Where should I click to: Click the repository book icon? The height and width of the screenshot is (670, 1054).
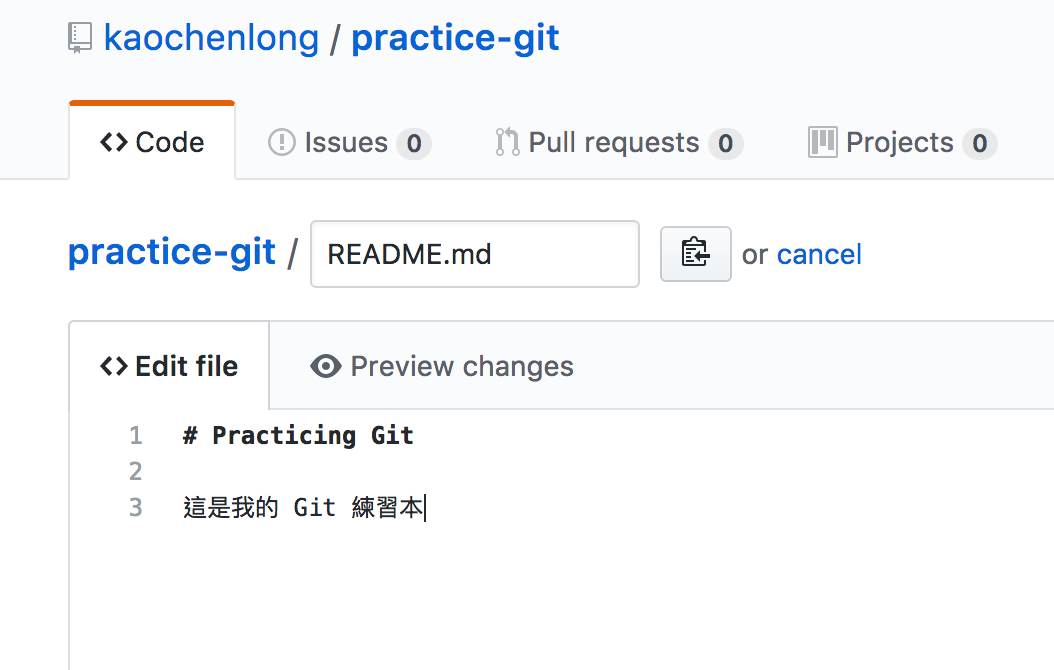click(x=79, y=39)
